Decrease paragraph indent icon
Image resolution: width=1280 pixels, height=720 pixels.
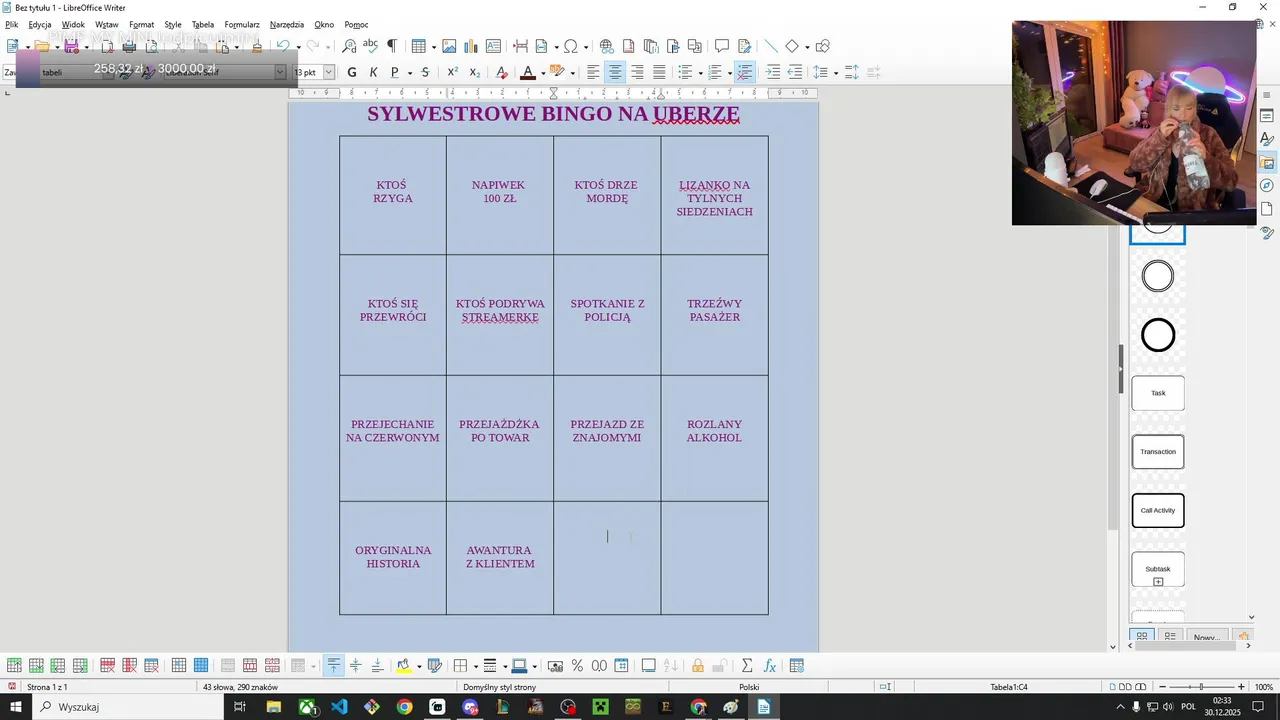794,72
